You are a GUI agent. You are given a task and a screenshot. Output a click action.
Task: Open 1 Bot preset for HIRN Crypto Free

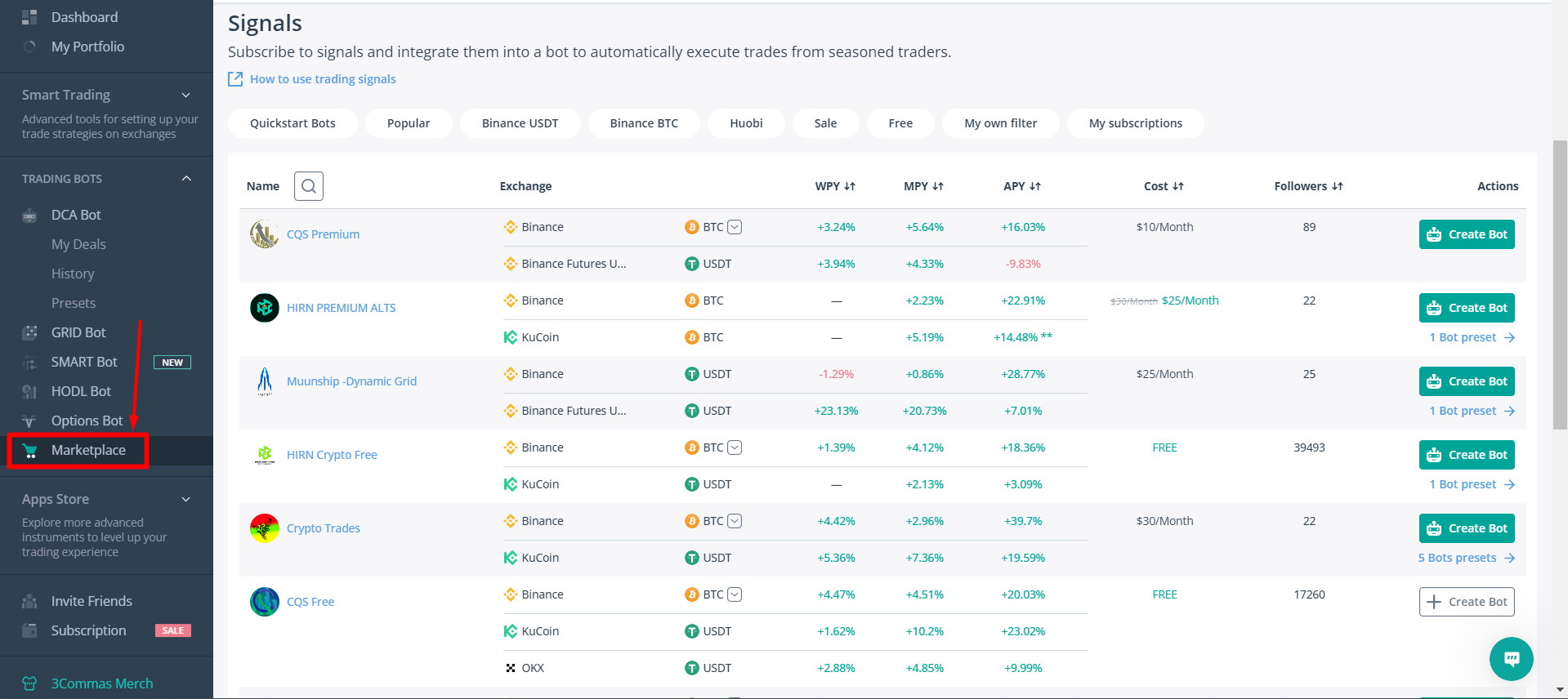click(x=1472, y=484)
